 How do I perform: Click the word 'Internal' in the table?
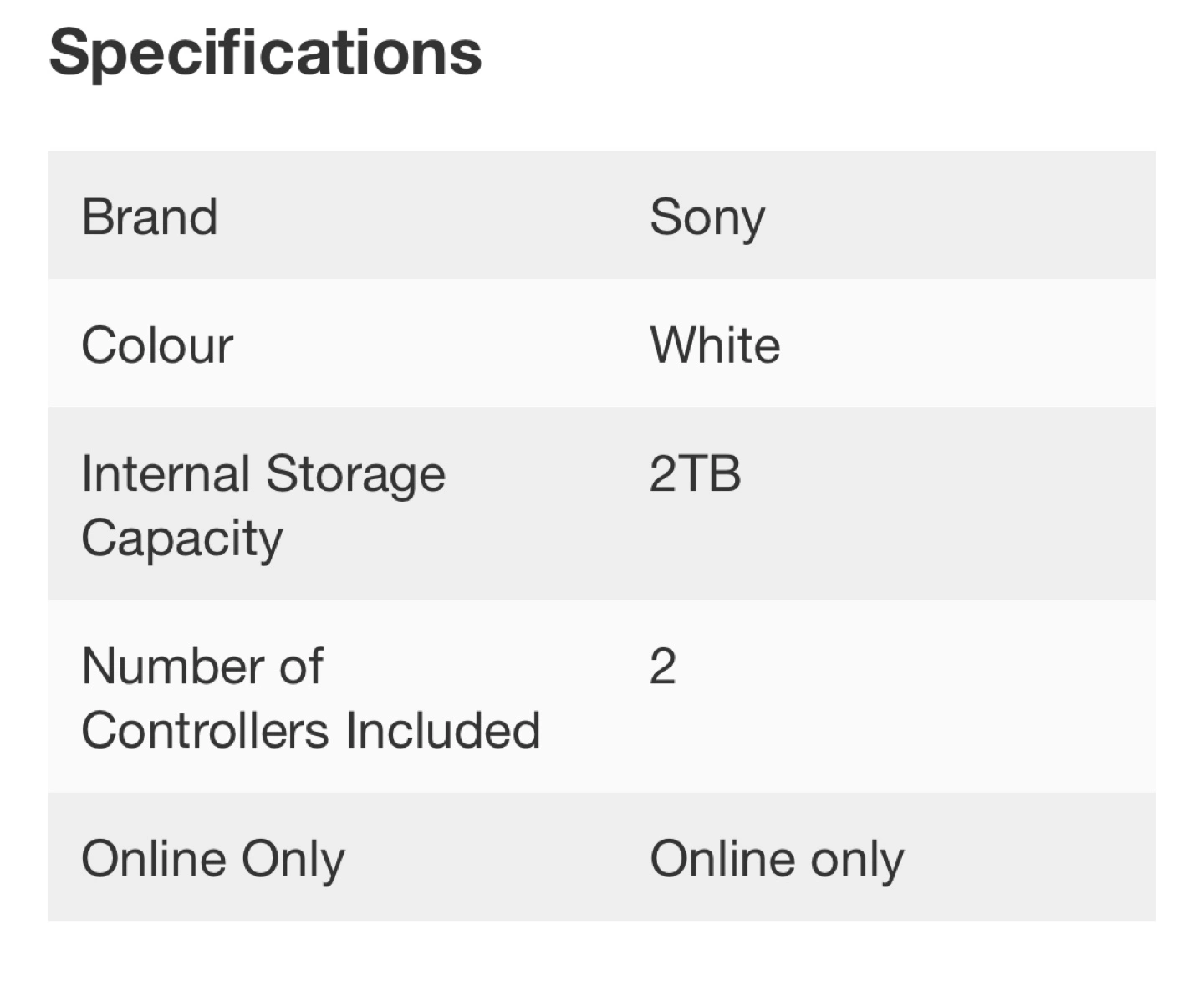pos(165,473)
